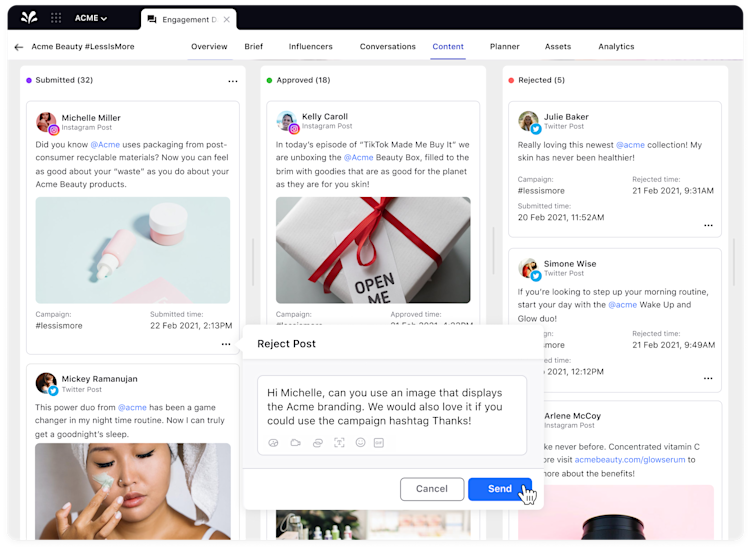
Task: Close the Engagement tab
Action: pos(227,20)
